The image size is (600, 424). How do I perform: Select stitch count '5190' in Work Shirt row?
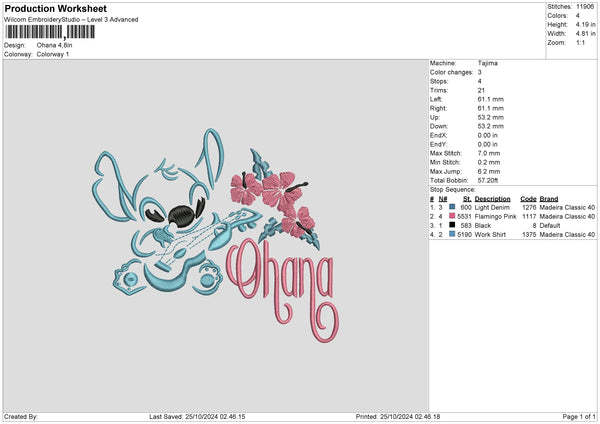(x=465, y=235)
